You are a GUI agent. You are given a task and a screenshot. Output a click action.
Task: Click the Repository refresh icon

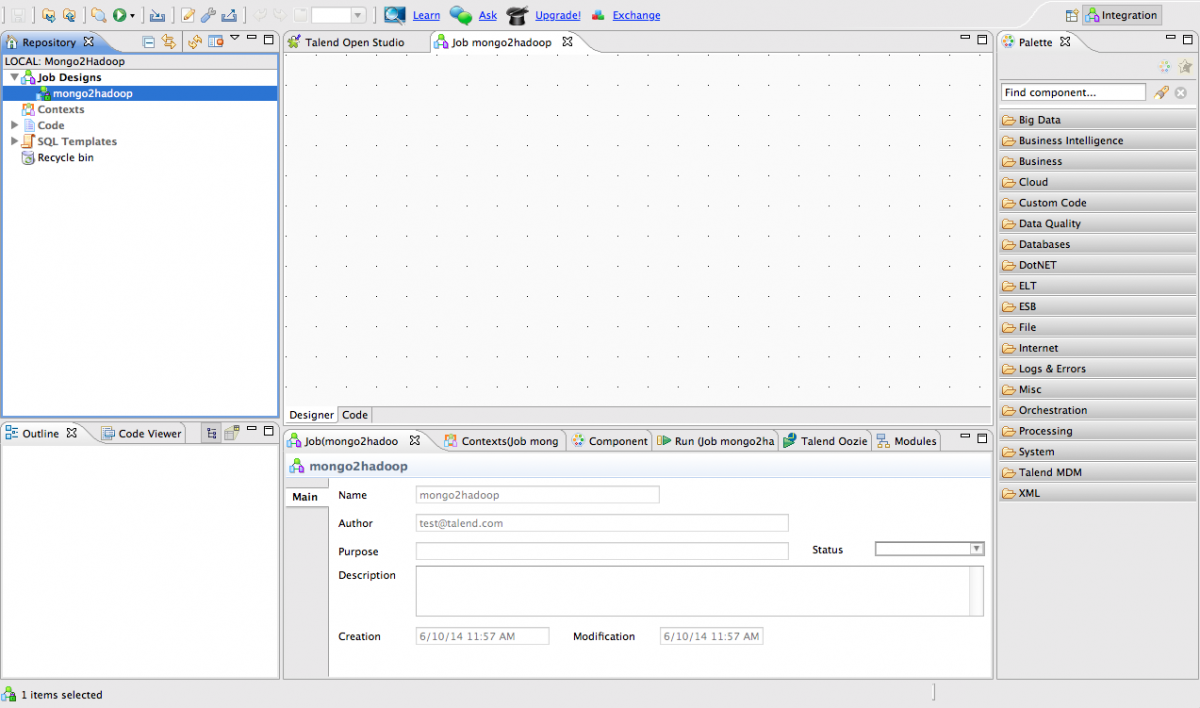[x=195, y=41]
